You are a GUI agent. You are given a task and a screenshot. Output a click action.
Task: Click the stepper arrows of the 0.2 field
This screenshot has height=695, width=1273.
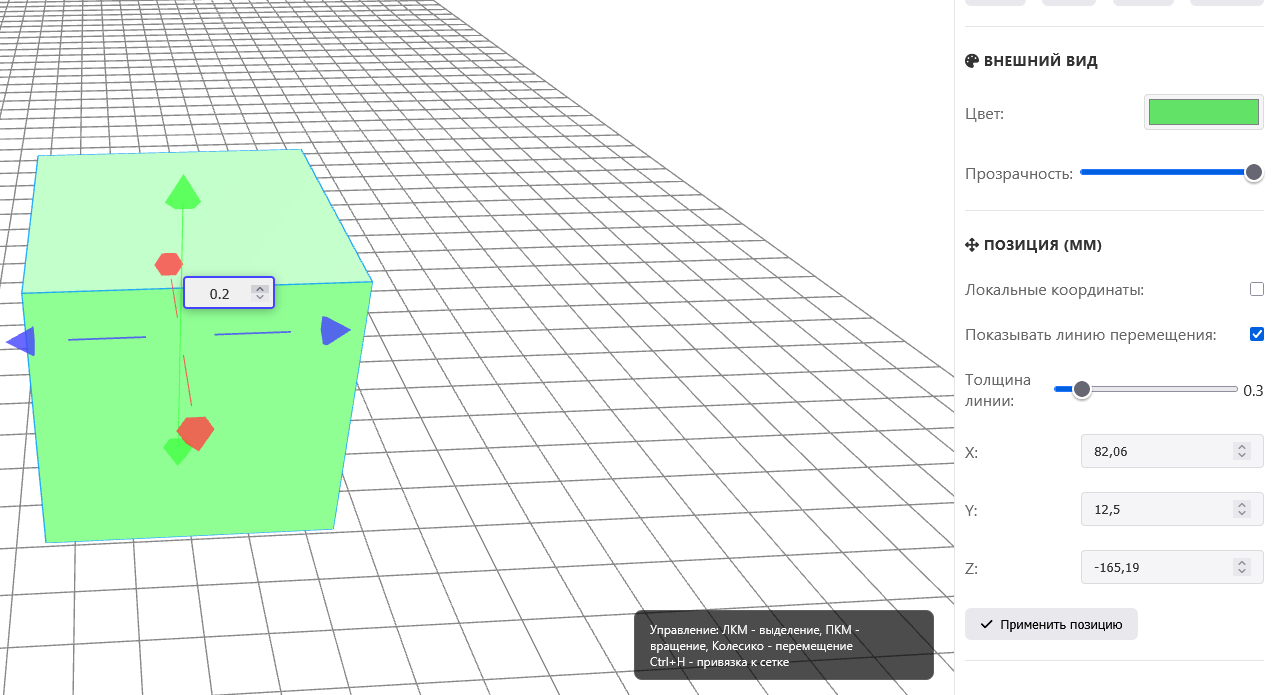coord(260,293)
